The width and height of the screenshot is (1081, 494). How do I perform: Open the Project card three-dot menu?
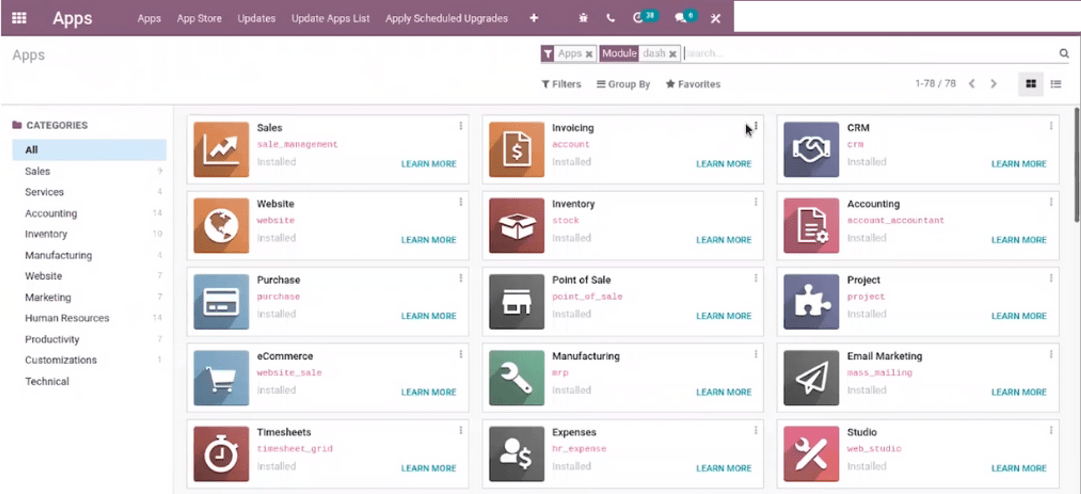[x=1051, y=278]
